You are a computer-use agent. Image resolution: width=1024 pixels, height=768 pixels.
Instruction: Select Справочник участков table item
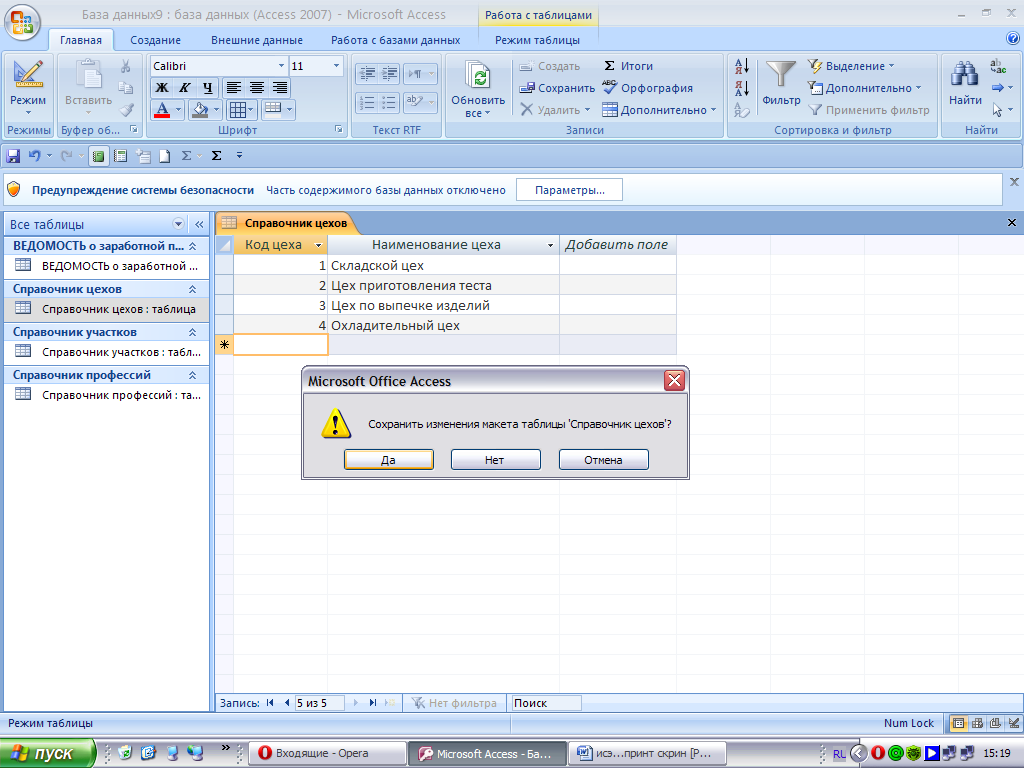107,352
